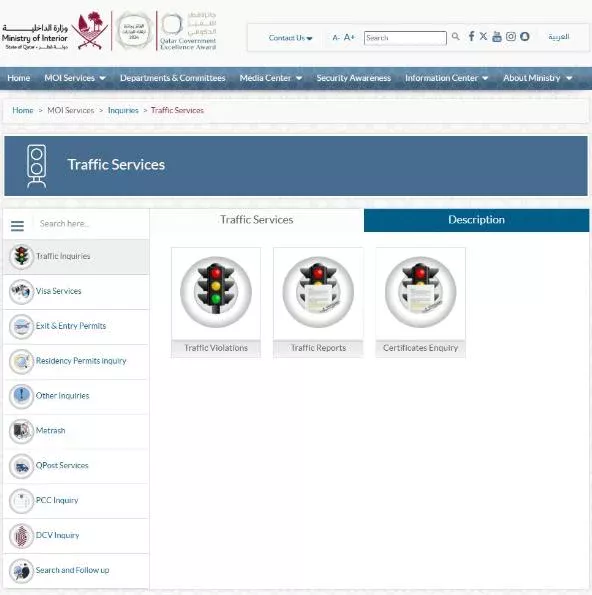Open the X (Twitter) social icon

coord(483,36)
